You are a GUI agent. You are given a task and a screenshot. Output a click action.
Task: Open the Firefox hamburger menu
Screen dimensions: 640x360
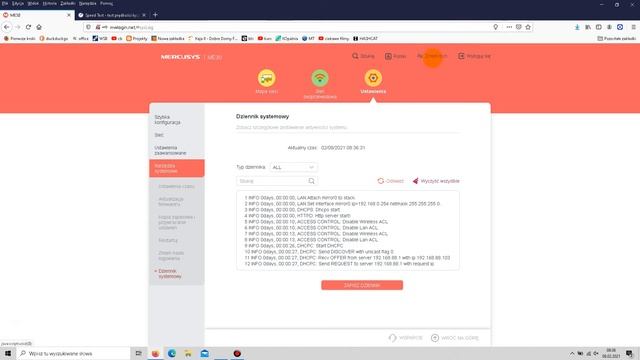tap(633, 27)
